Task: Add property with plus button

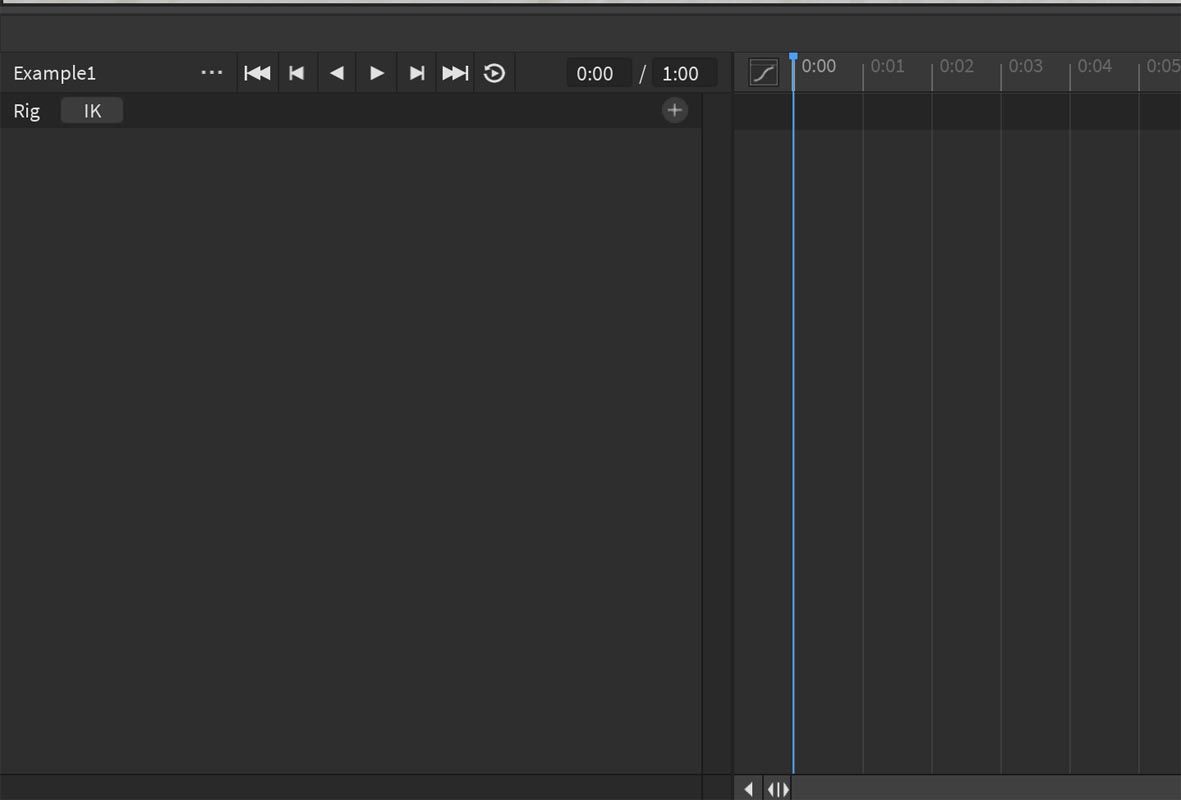Action: (x=674, y=110)
